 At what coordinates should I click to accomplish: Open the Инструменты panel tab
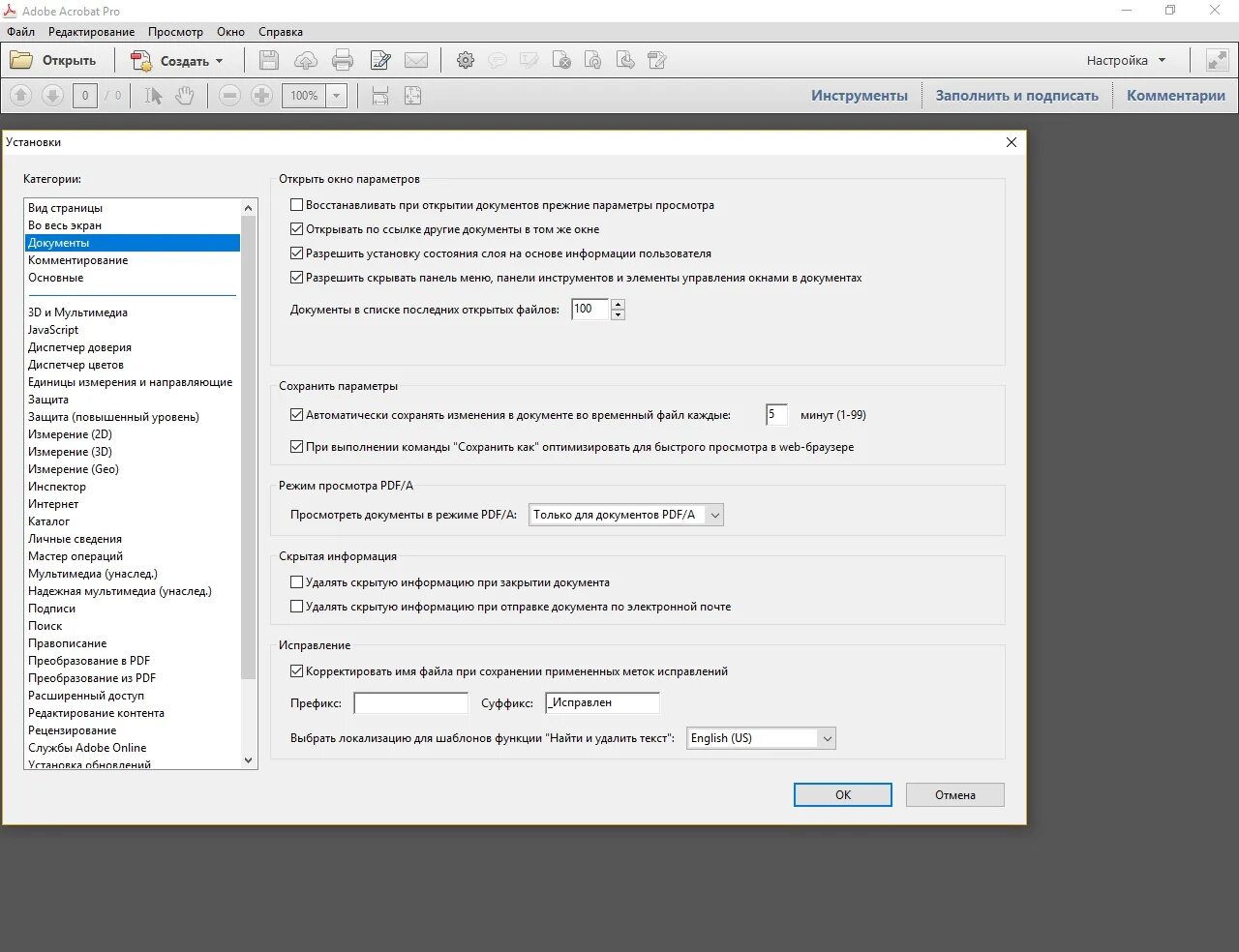[x=860, y=96]
